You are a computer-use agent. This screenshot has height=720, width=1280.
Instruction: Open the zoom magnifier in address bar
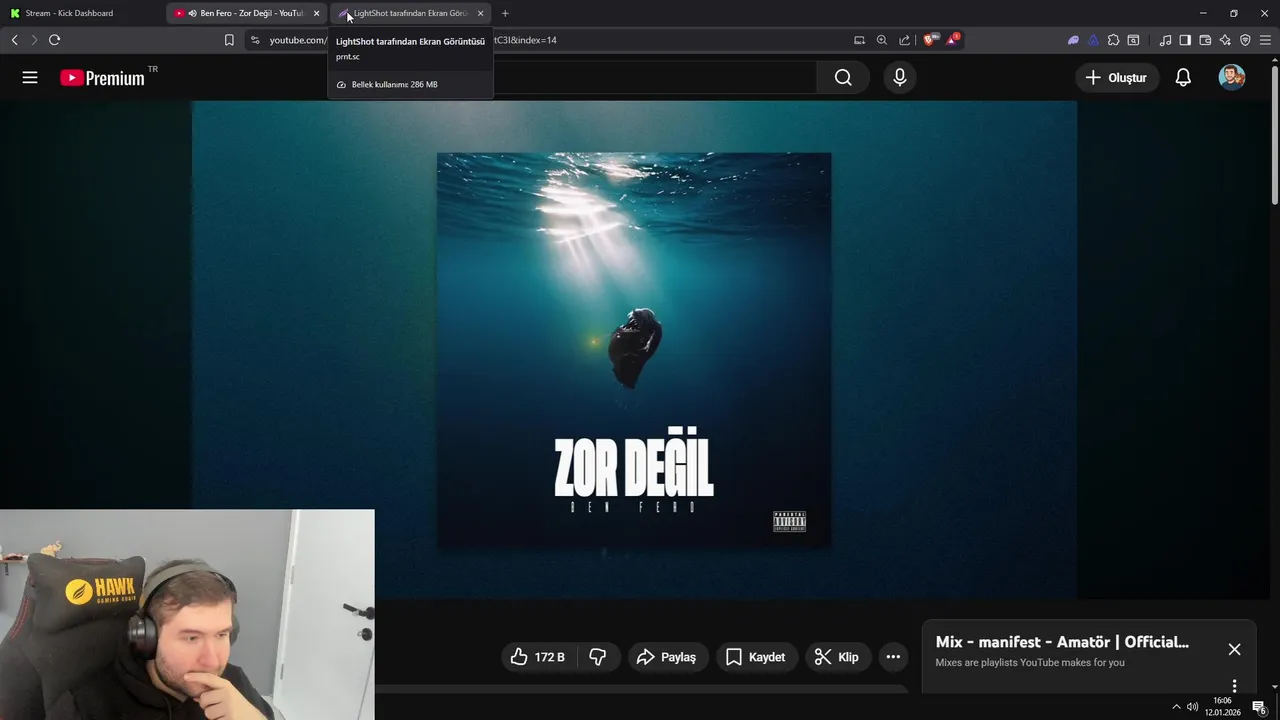tap(882, 40)
